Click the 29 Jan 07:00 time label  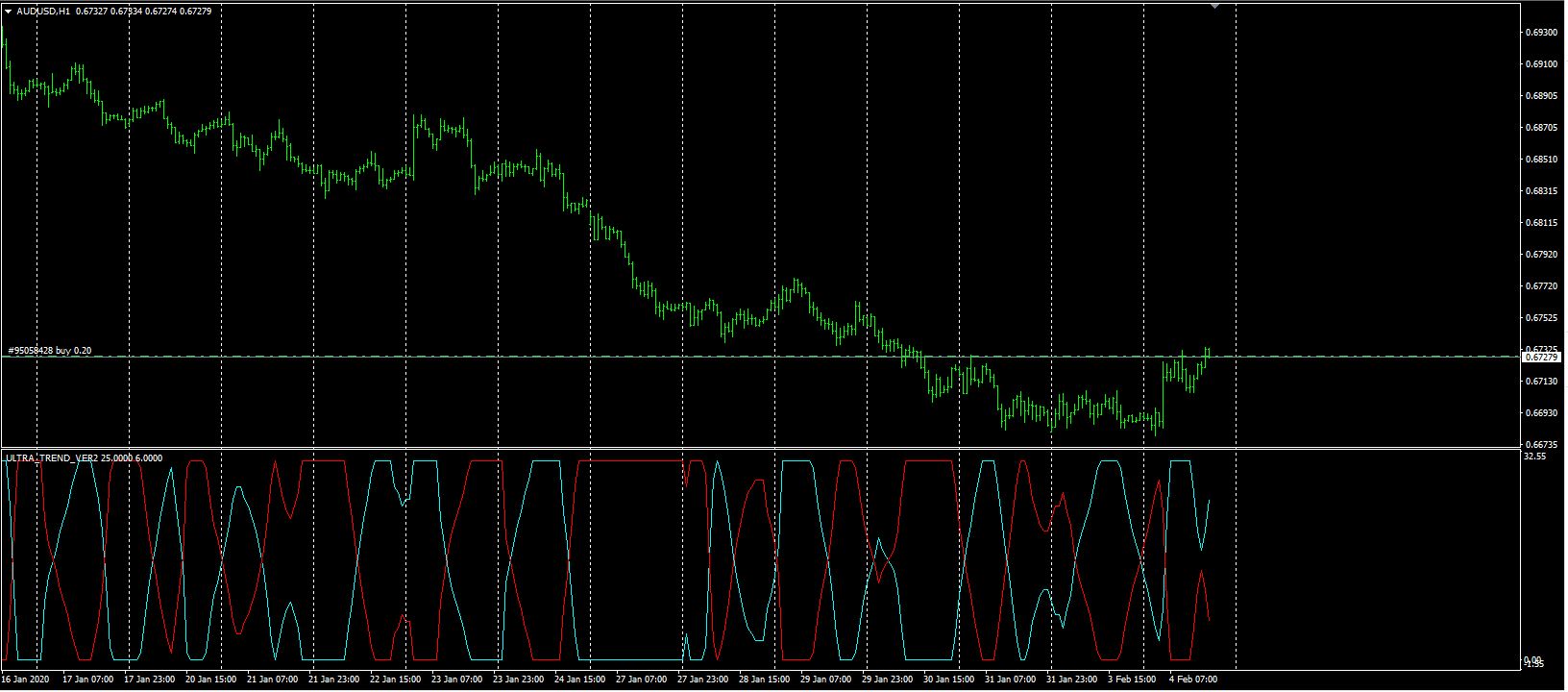click(825, 680)
